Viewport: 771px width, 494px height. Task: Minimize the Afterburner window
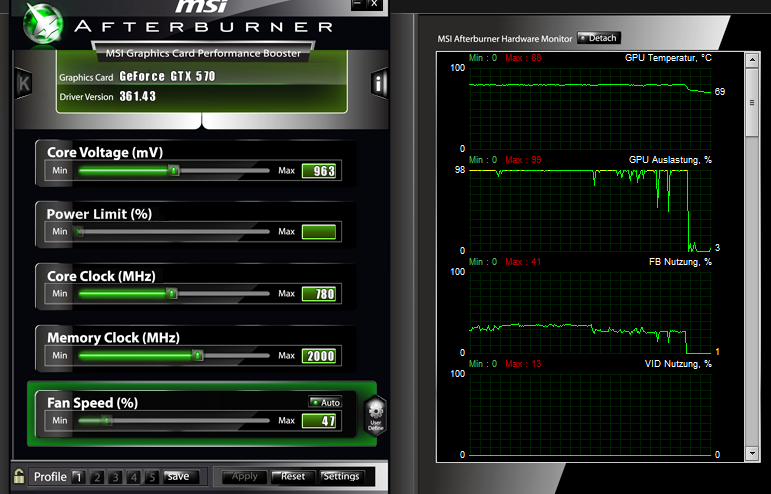357,4
